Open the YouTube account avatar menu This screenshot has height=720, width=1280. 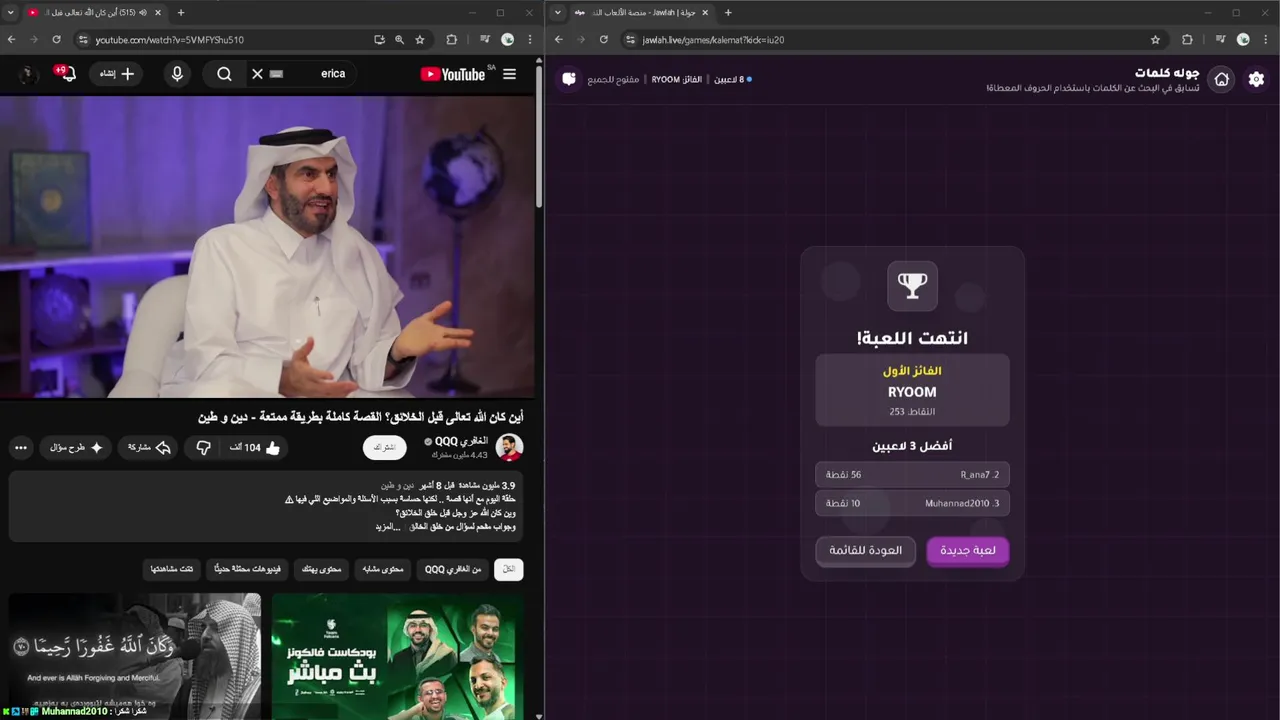click(27, 74)
